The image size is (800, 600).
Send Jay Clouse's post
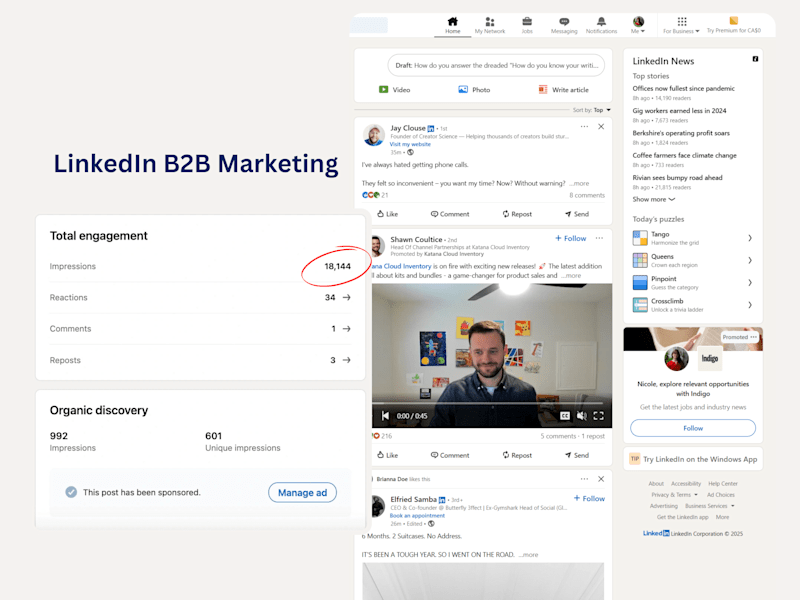coord(577,214)
